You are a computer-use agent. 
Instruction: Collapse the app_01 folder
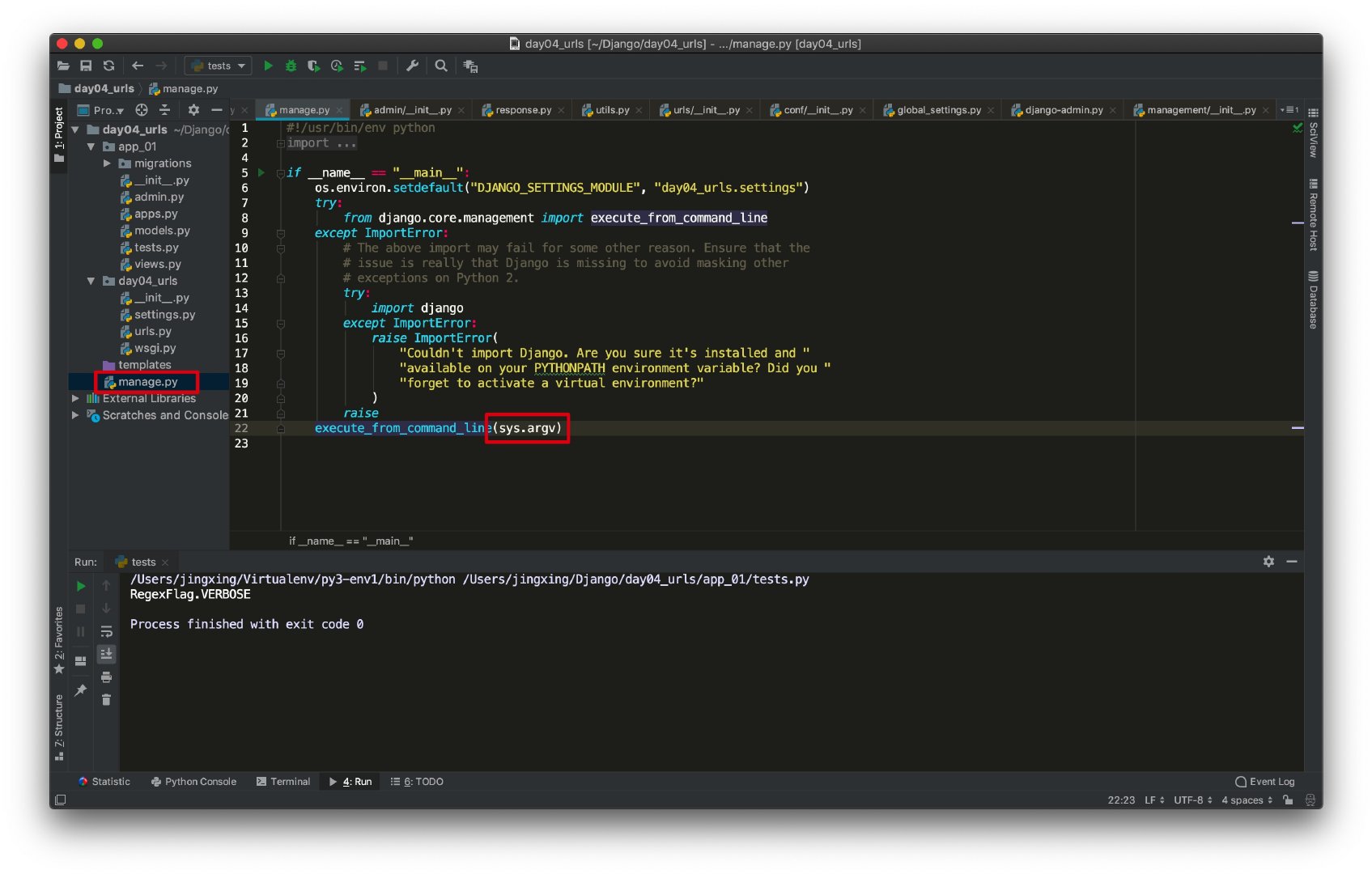(91, 146)
